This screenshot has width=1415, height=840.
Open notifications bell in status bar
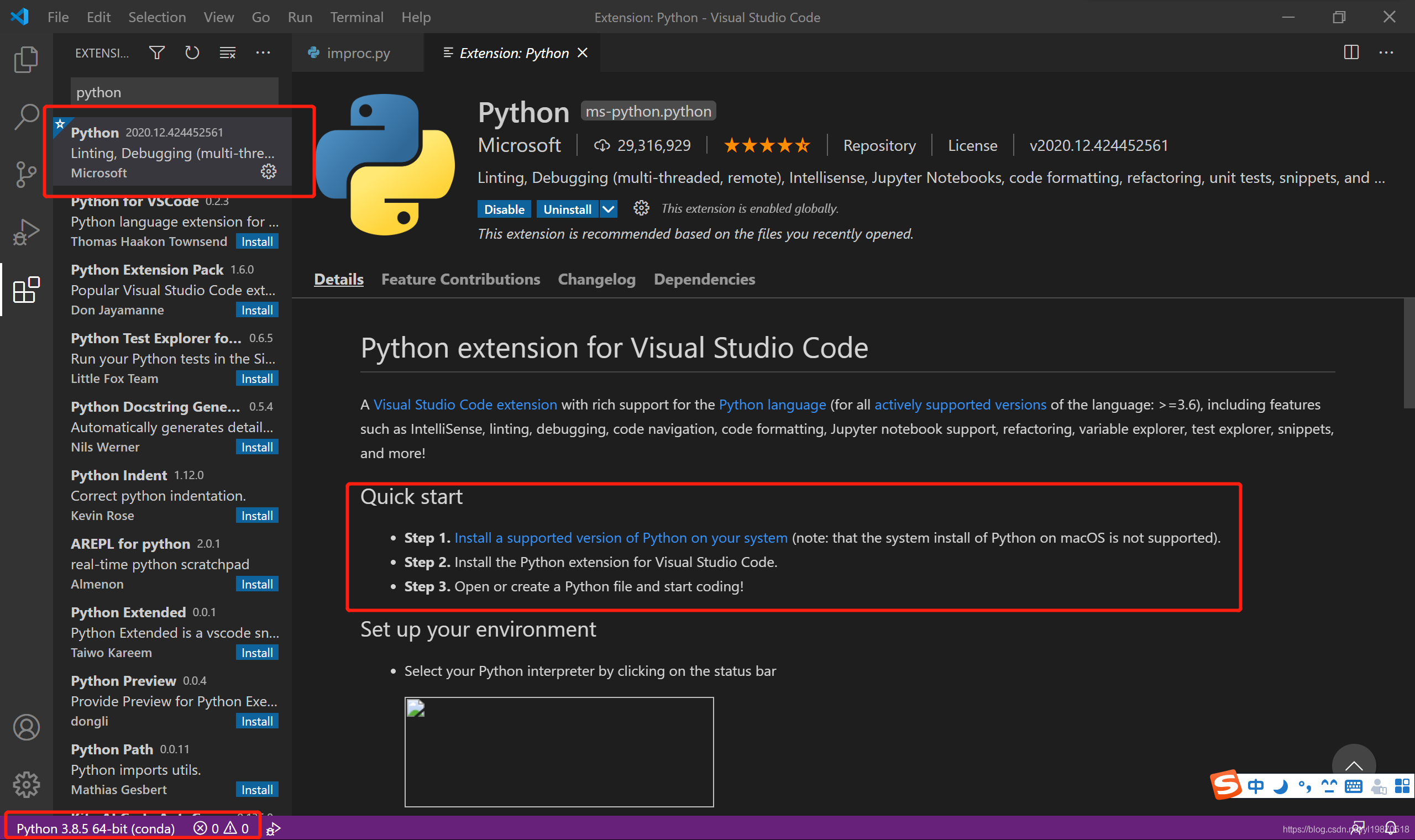point(1390,829)
